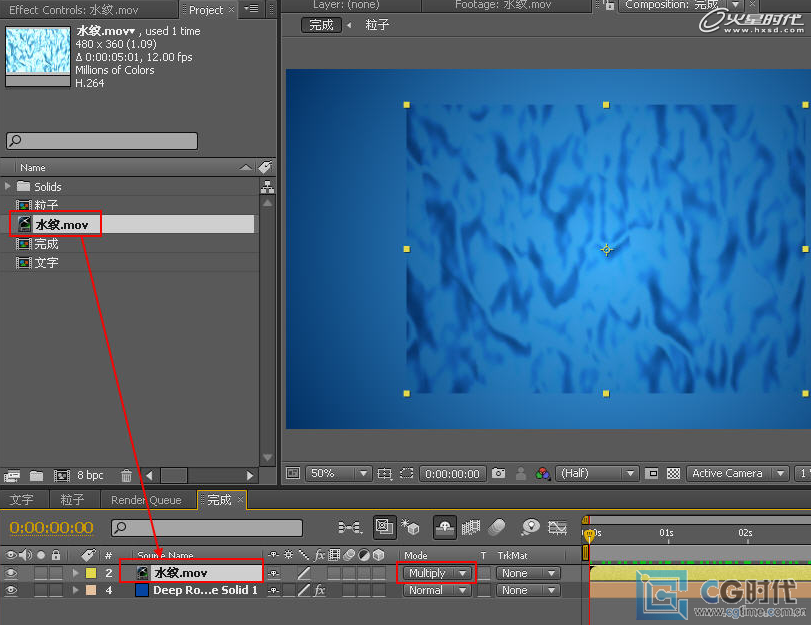This screenshot has height=625, width=811.
Task: Open the Graph Editor in timeline
Action: pos(557,527)
